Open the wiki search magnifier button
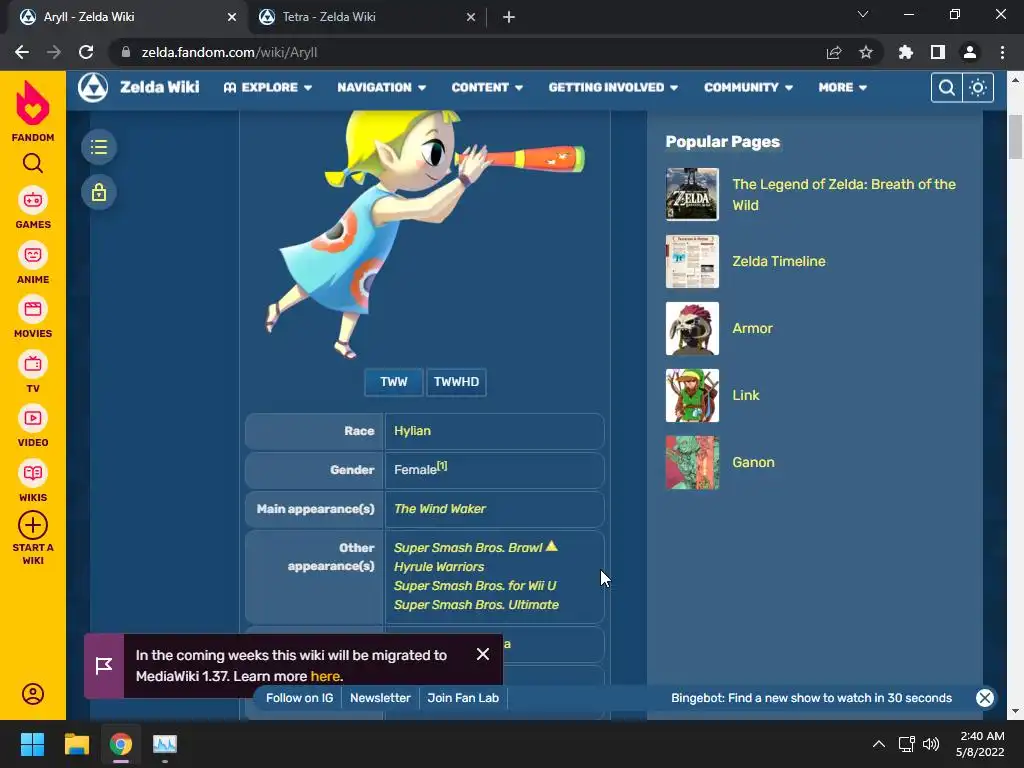This screenshot has height=768, width=1024. (946, 88)
